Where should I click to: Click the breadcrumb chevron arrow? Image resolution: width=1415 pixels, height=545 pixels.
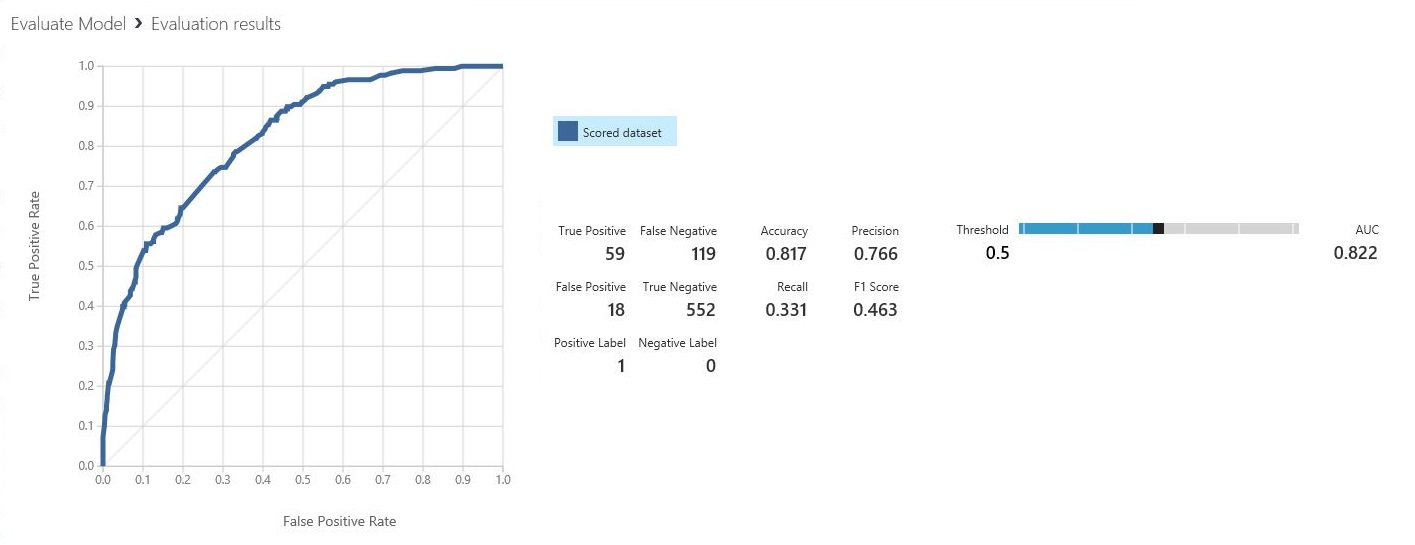[x=138, y=24]
